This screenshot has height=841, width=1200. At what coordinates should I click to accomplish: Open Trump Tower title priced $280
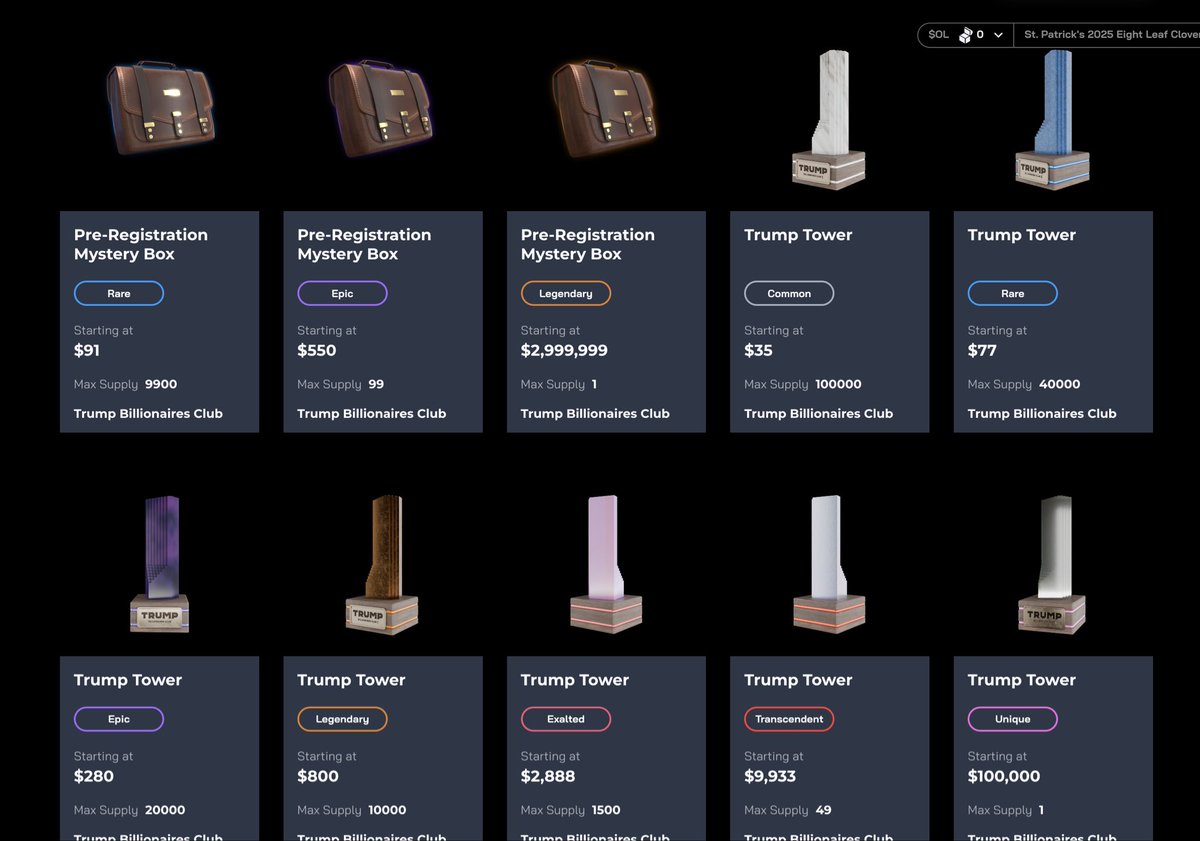click(x=128, y=680)
